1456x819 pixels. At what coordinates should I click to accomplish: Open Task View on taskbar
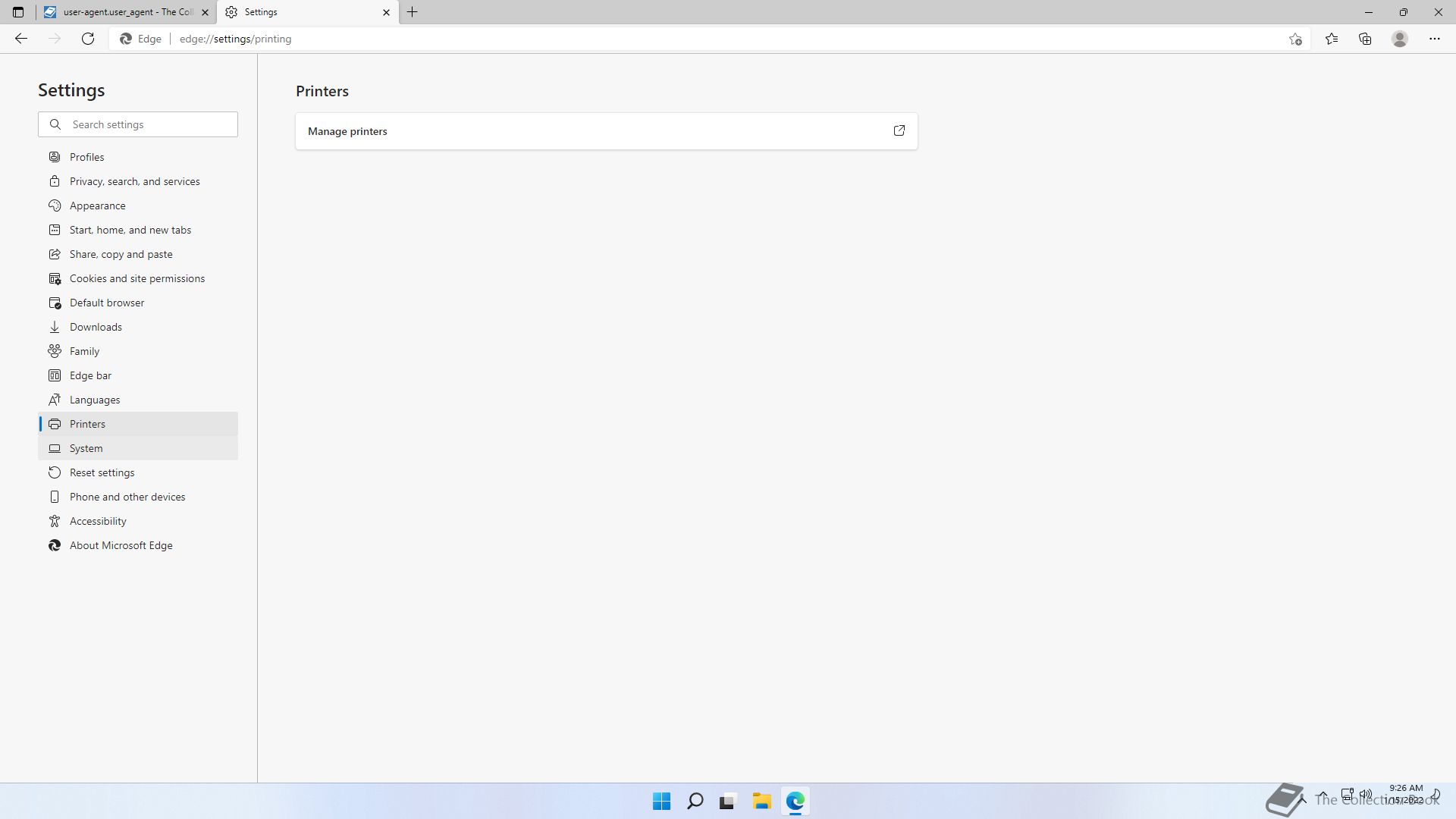pos(728,801)
